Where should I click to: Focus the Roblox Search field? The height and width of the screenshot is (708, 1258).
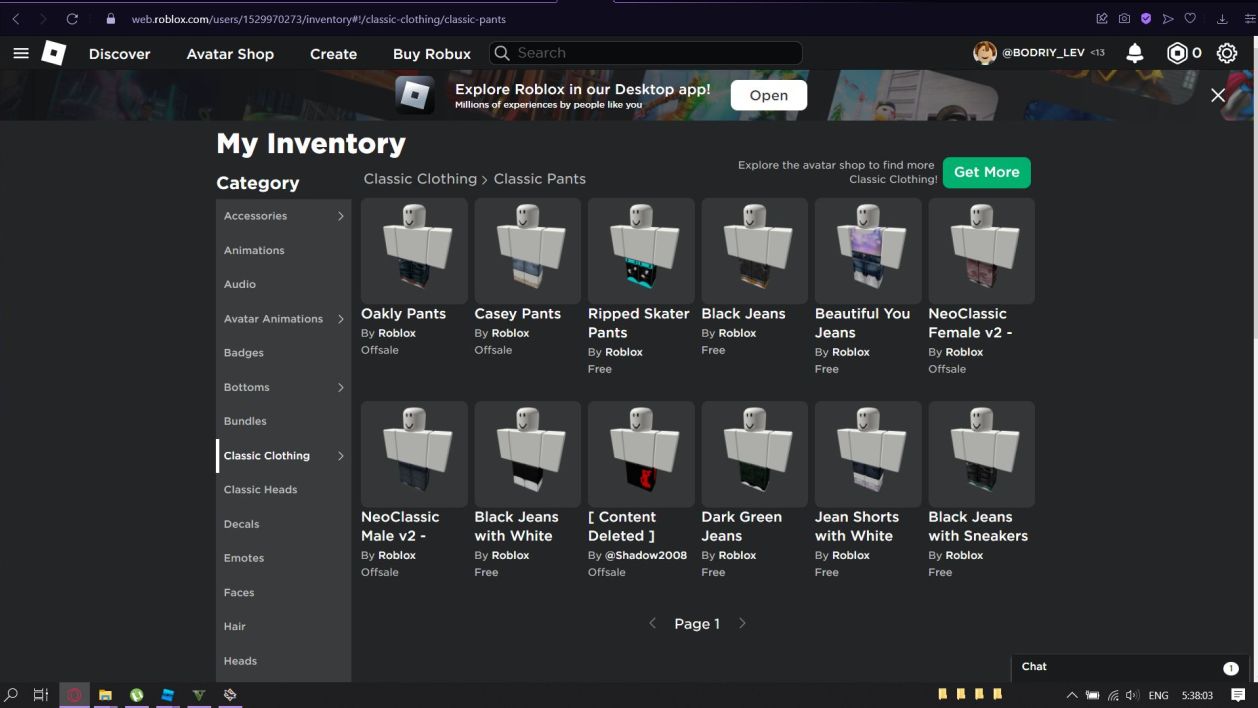(x=646, y=53)
